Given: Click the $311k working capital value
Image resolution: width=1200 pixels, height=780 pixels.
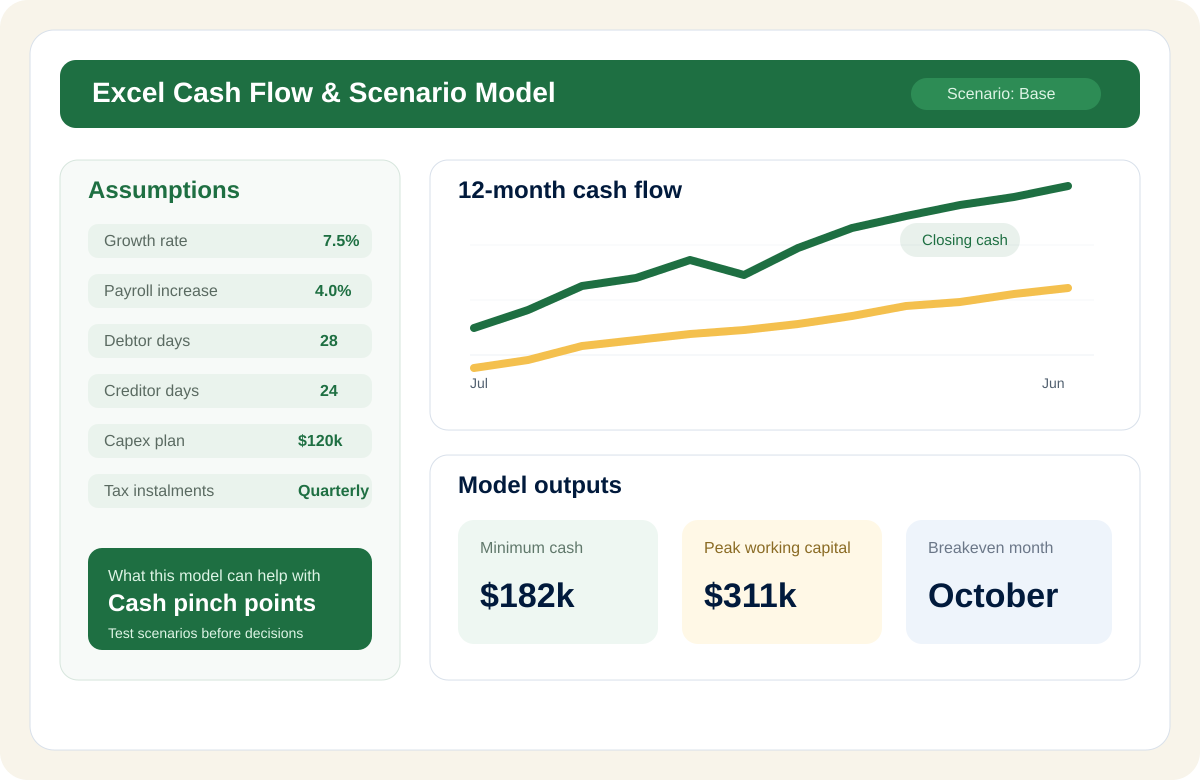Looking at the screenshot, I should [750, 595].
